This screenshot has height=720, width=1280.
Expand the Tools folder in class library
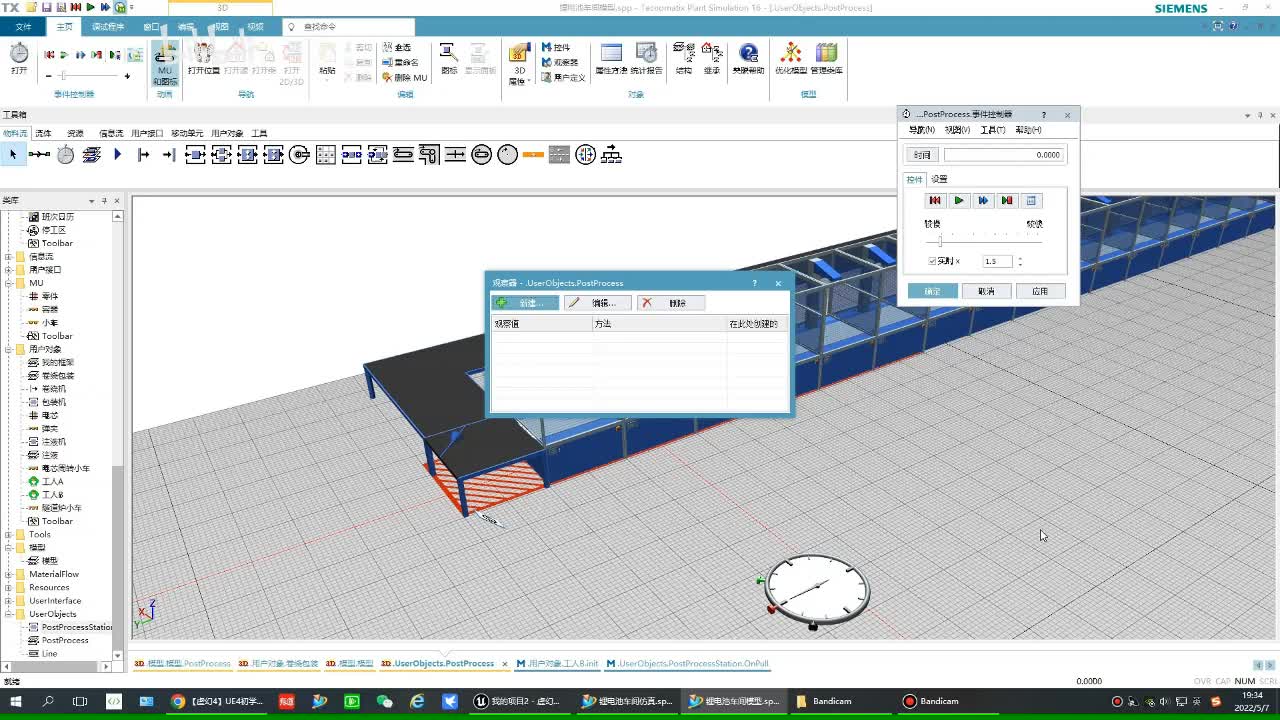[x=9, y=534]
